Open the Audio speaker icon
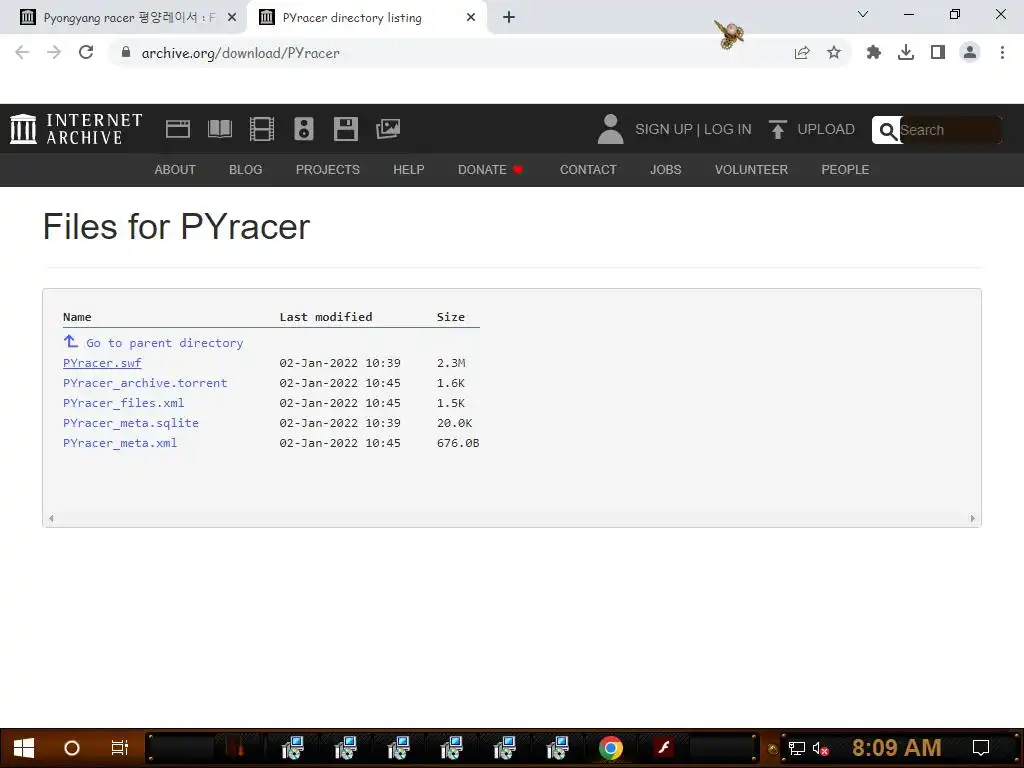 (x=304, y=129)
